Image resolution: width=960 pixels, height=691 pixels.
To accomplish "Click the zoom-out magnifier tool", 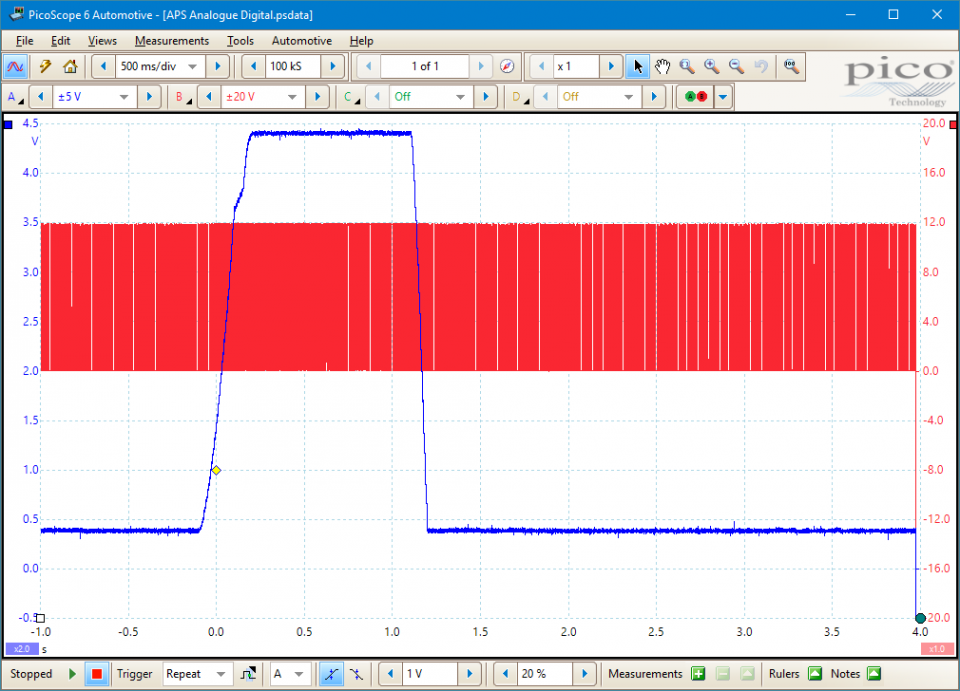I will (x=736, y=67).
